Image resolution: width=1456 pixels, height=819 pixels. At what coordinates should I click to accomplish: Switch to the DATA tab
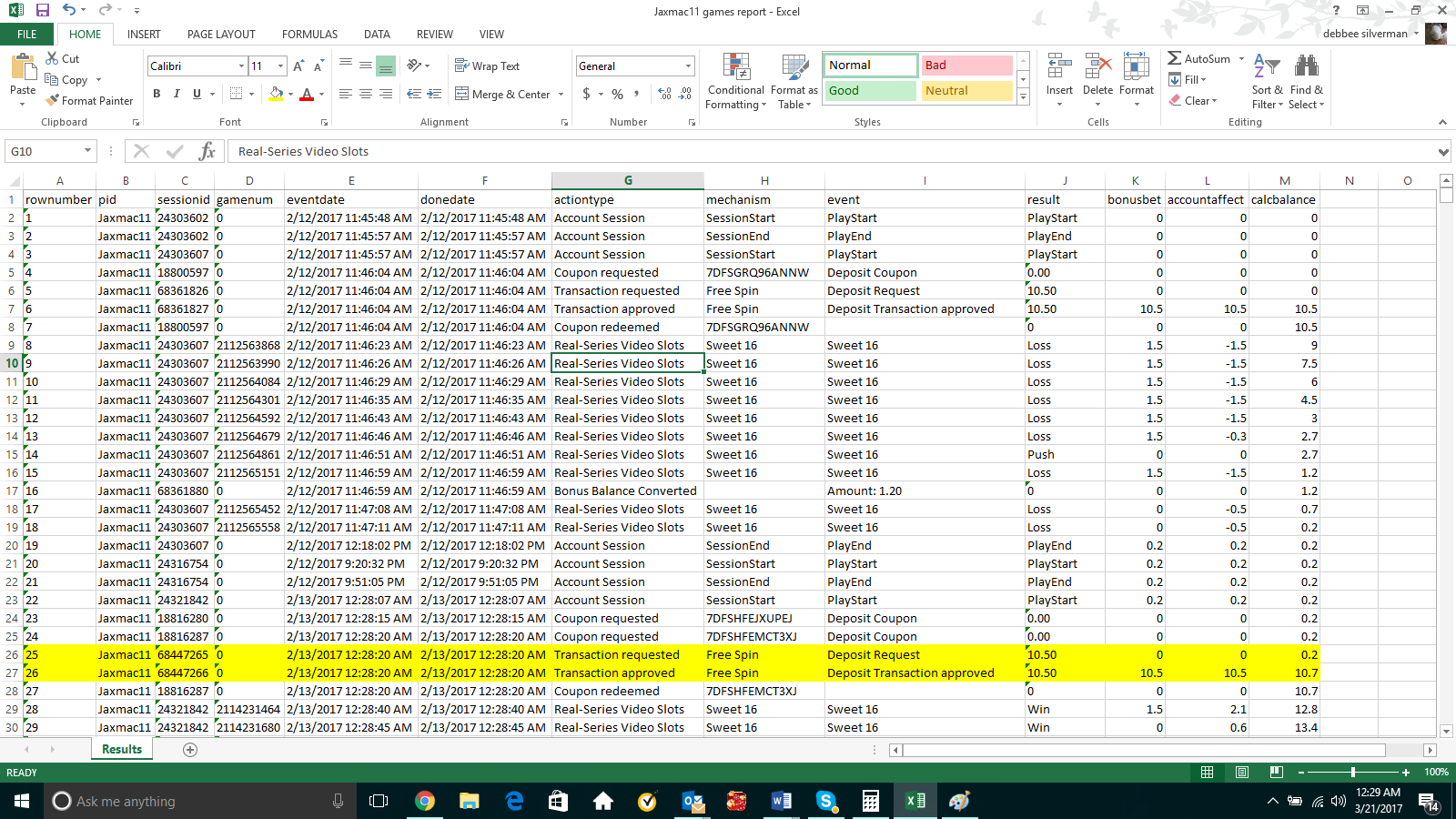[x=377, y=35]
